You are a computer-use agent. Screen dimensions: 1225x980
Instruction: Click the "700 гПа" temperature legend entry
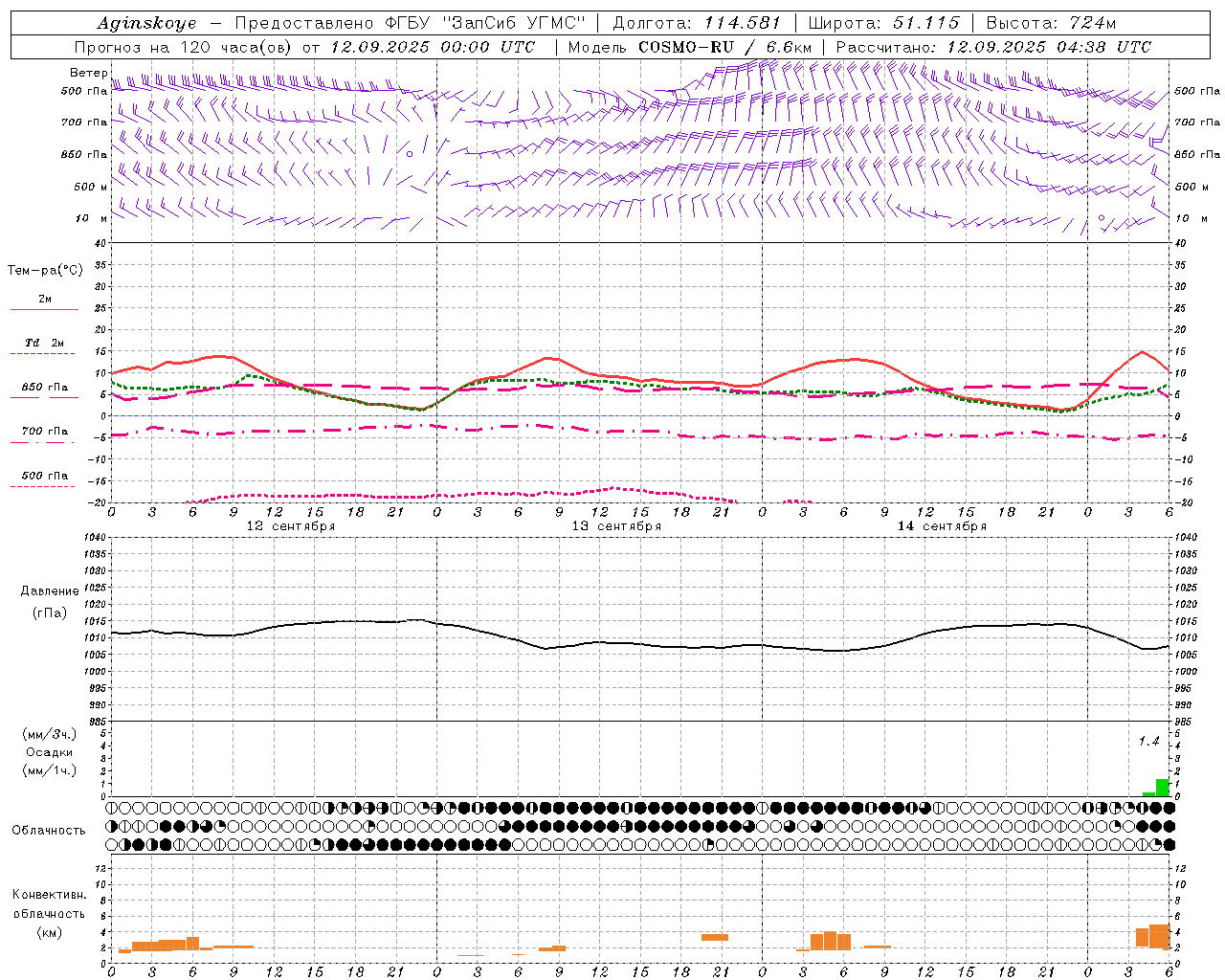click(44, 435)
